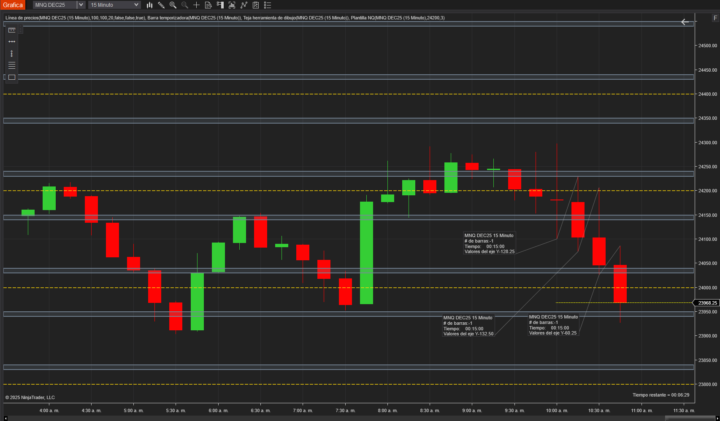Click the current price marker 23968.25
720x421 pixels.
point(707,303)
